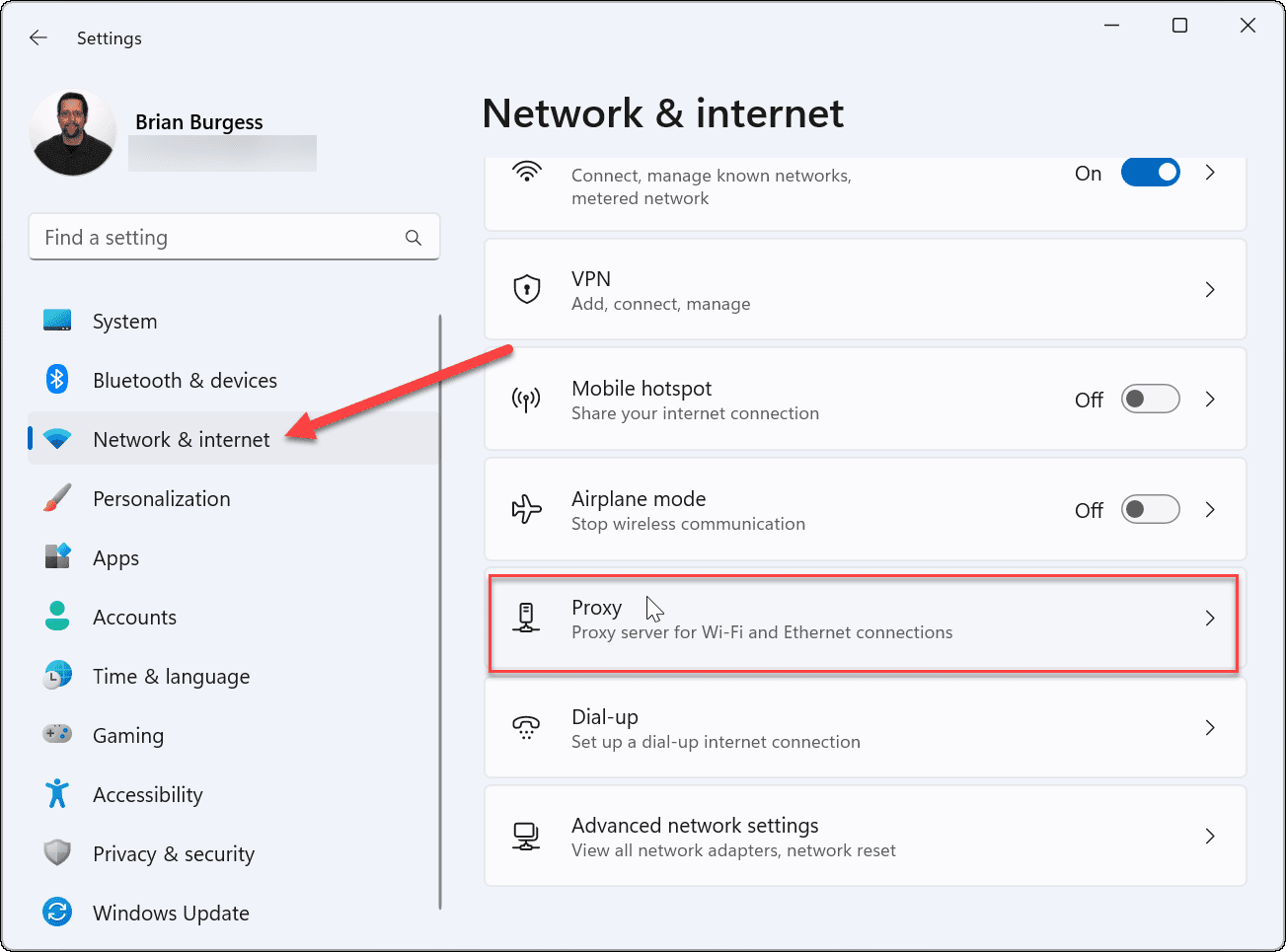1286x952 pixels.
Task: Click the back arrow in Settings
Action: [38, 37]
